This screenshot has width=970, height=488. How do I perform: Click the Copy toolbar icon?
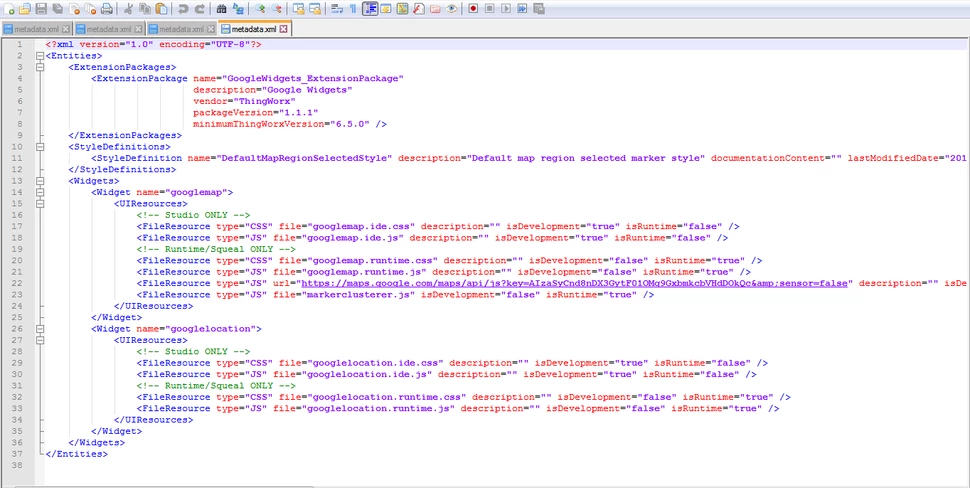pos(145,9)
